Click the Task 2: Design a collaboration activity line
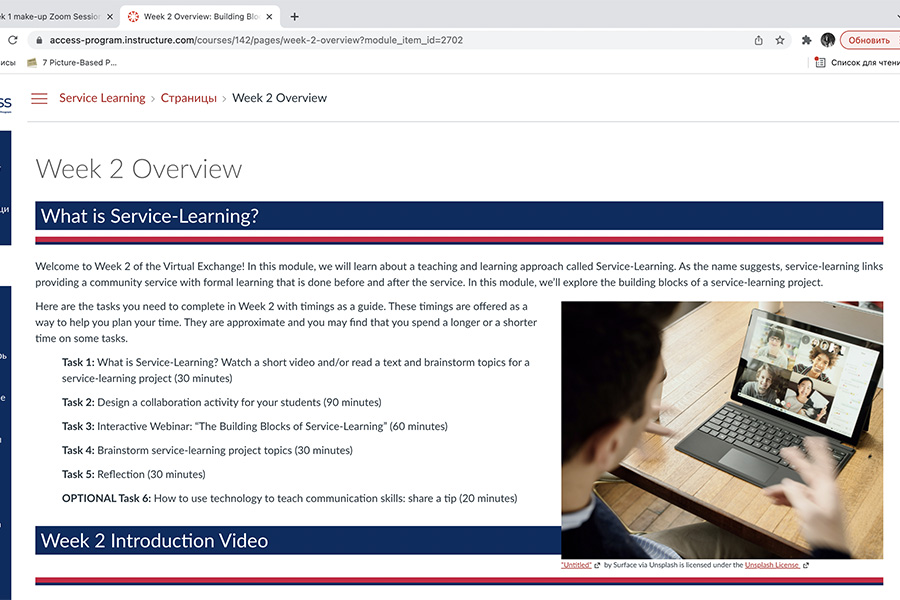 pyautogui.click(x=222, y=402)
